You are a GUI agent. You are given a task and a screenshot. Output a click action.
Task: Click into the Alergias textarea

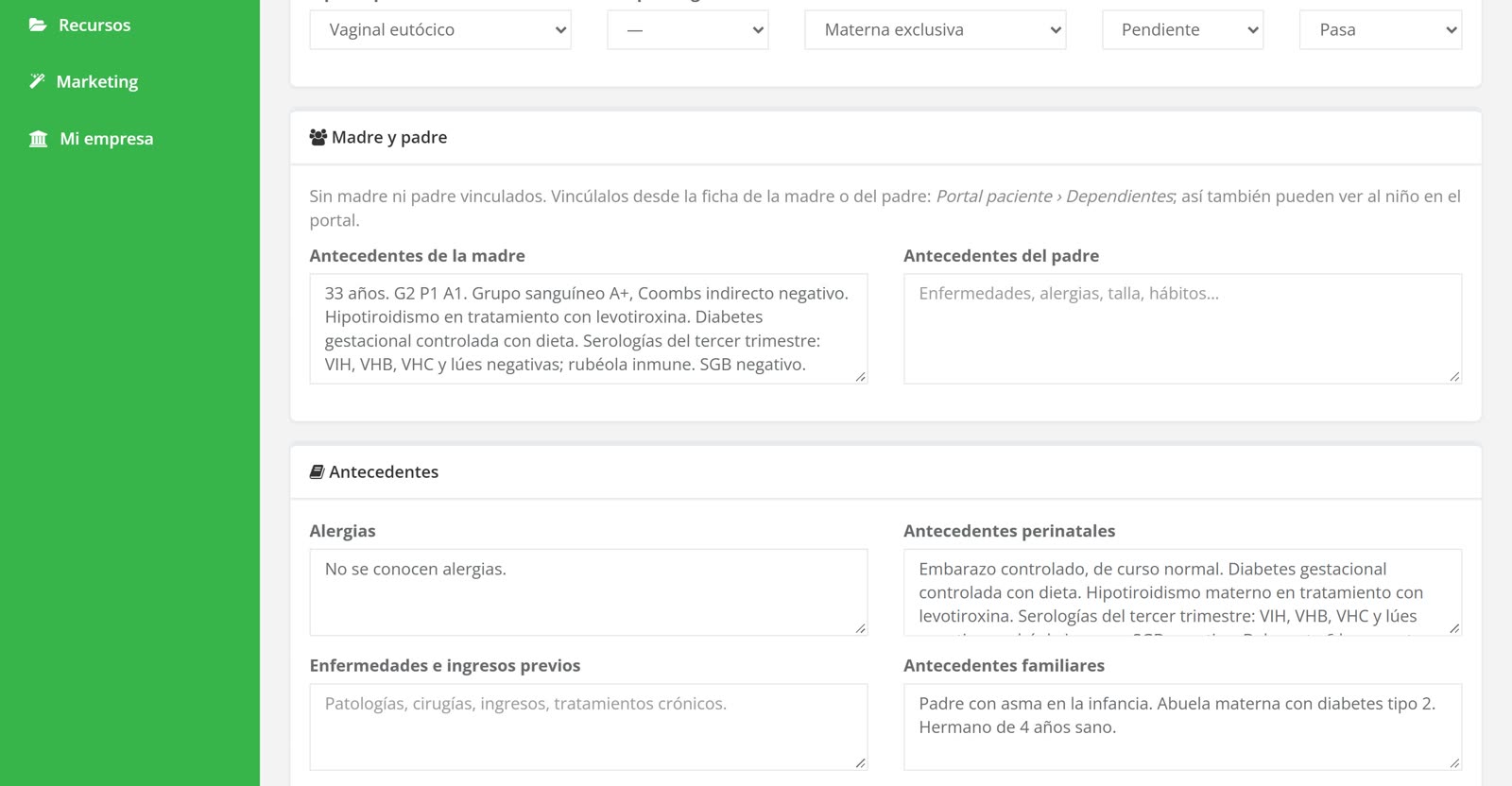tap(589, 592)
